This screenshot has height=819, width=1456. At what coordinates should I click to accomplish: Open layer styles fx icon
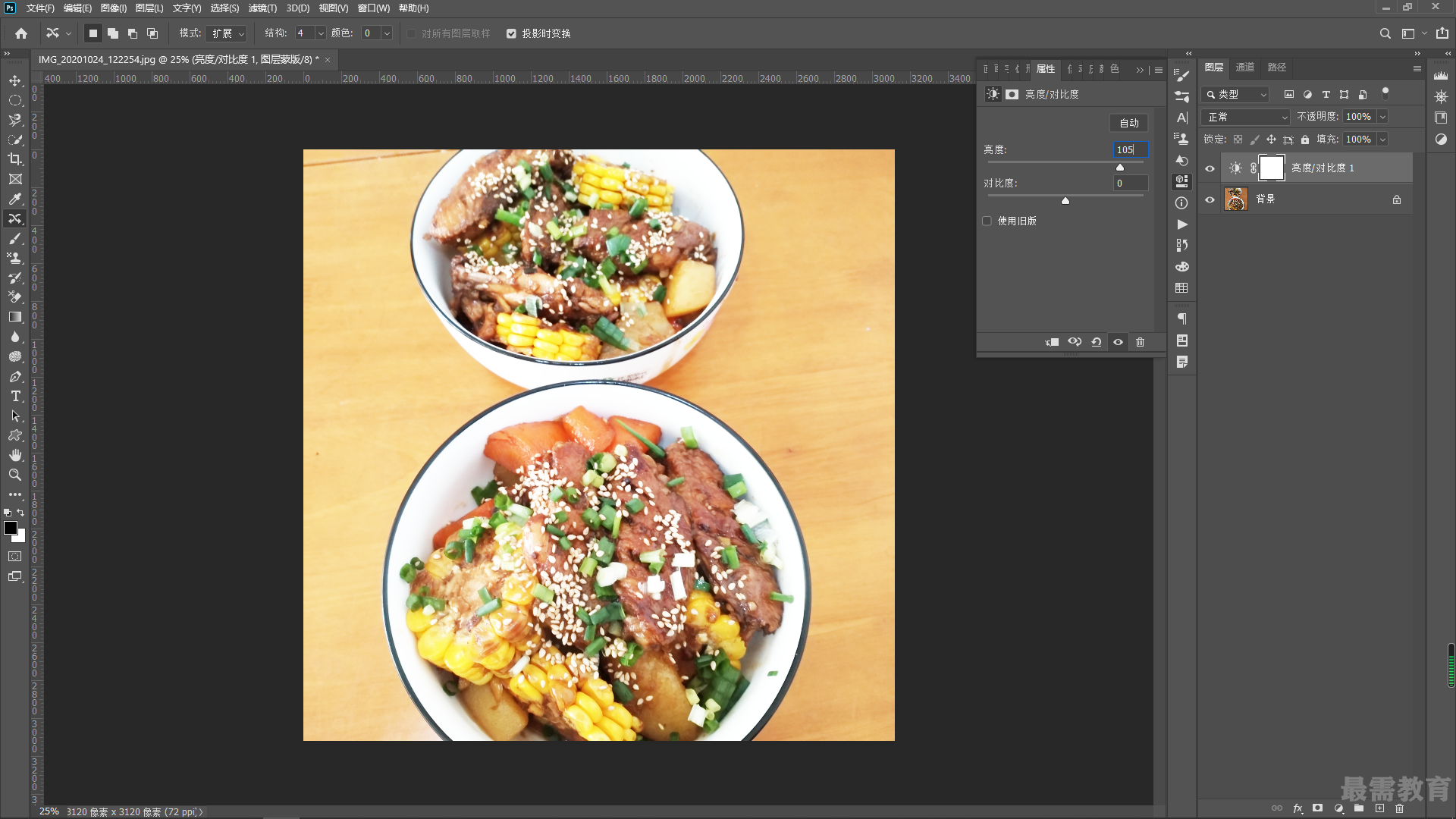pos(1298,808)
